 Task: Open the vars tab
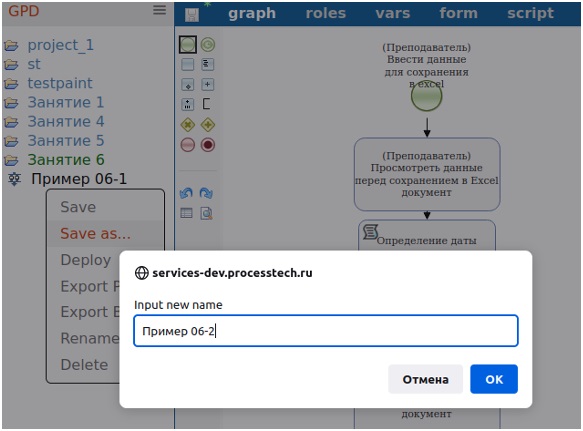click(393, 13)
